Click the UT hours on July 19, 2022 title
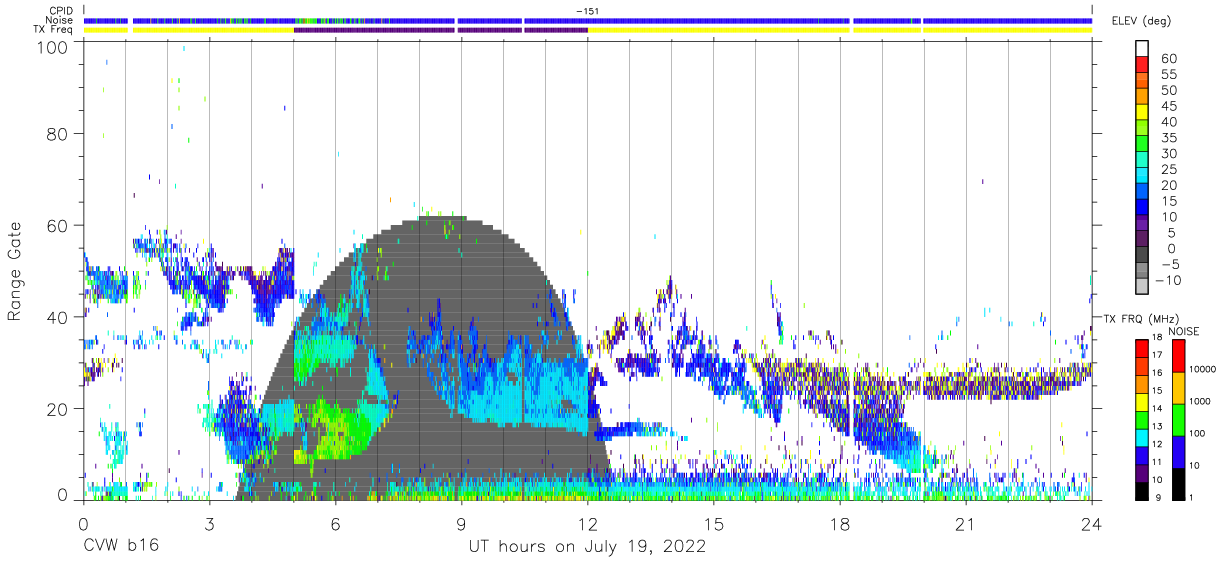Image resolution: width=1228 pixels, height=567 pixels. tap(587, 548)
